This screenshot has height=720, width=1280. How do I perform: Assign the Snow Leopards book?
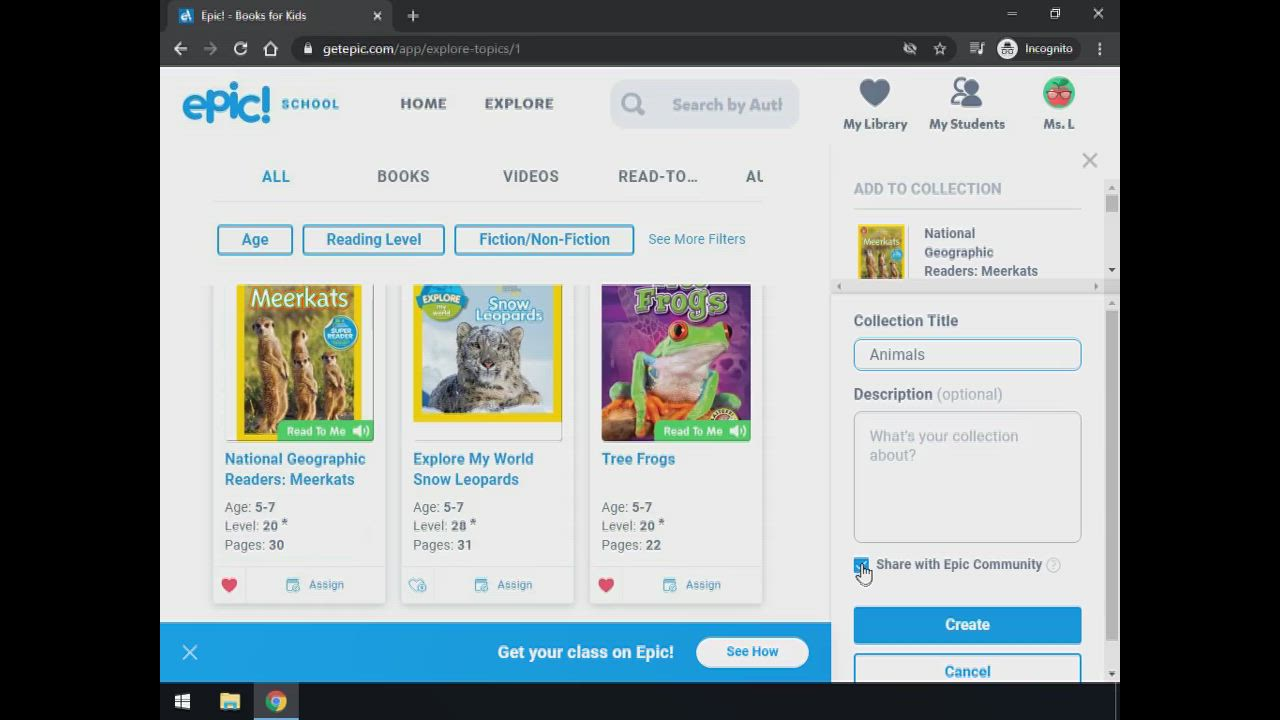(503, 585)
